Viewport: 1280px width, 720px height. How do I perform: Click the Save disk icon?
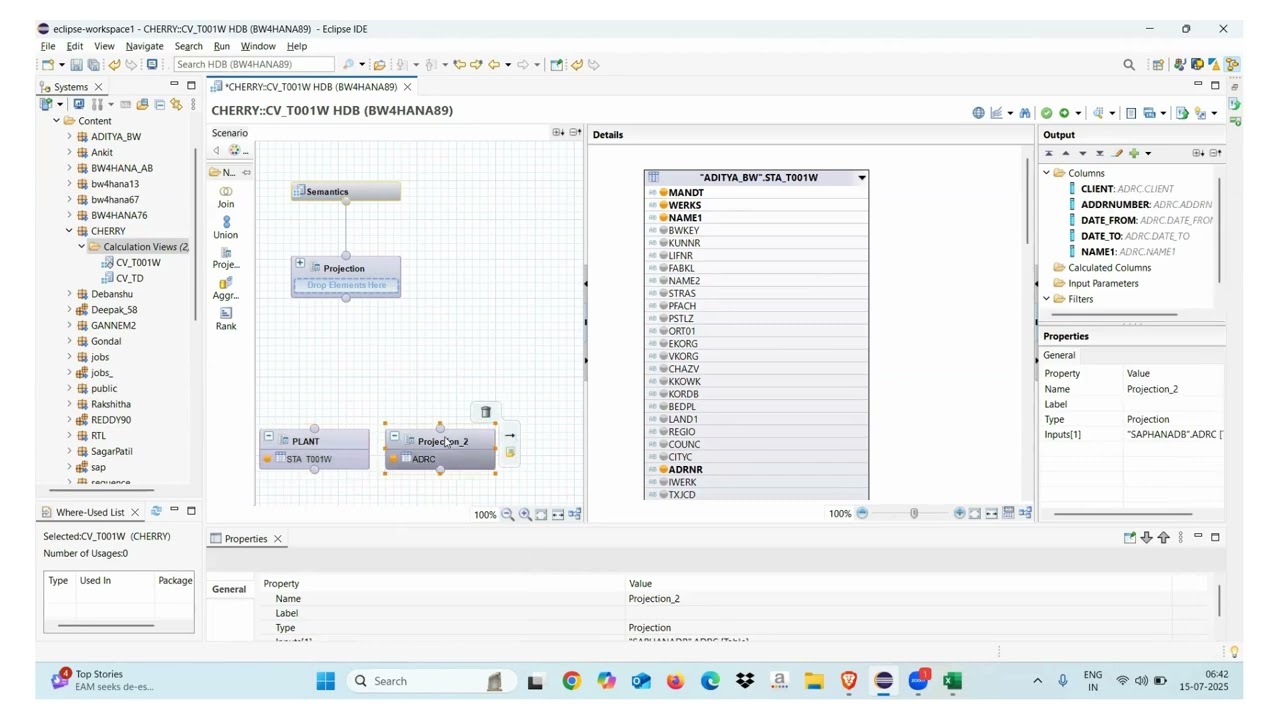pos(76,65)
